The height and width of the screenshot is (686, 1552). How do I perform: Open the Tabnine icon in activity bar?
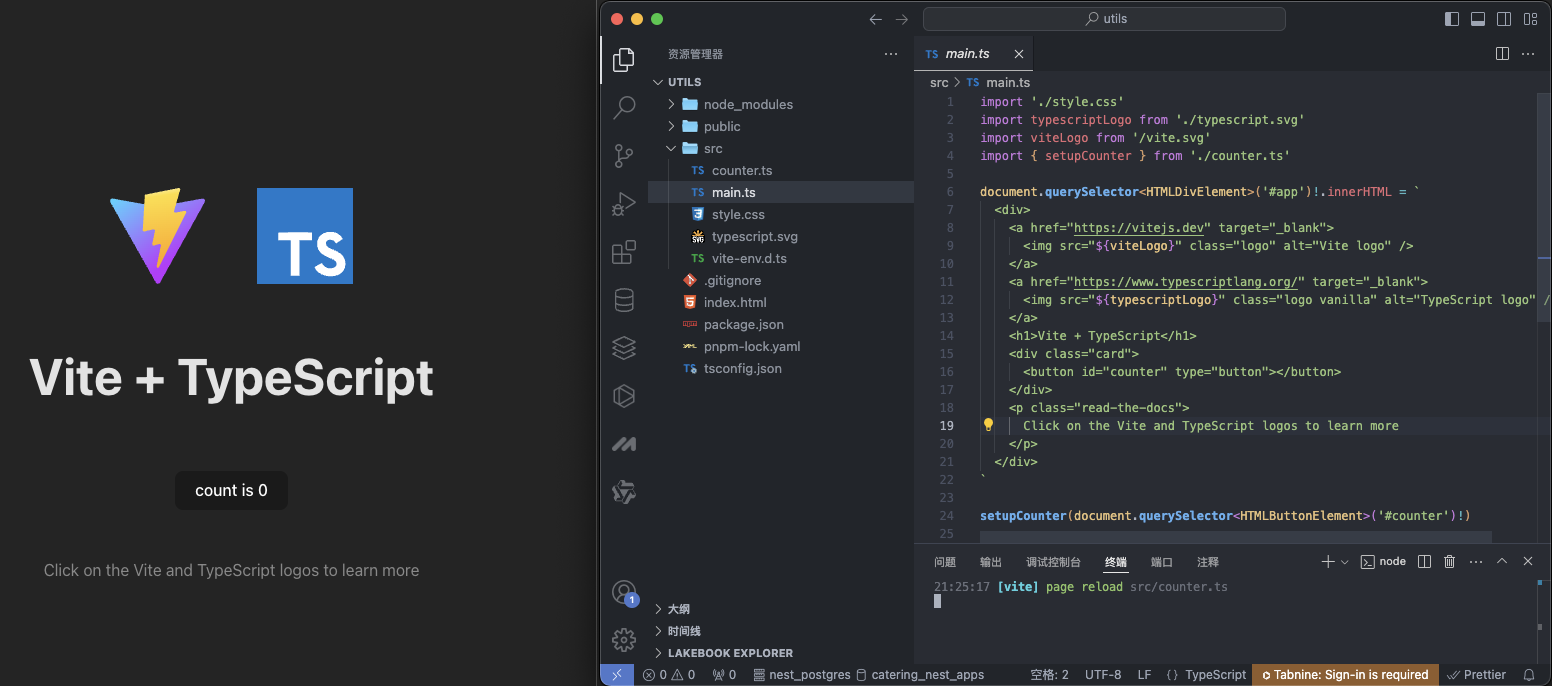pyautogui.click(x=624, y=492)
